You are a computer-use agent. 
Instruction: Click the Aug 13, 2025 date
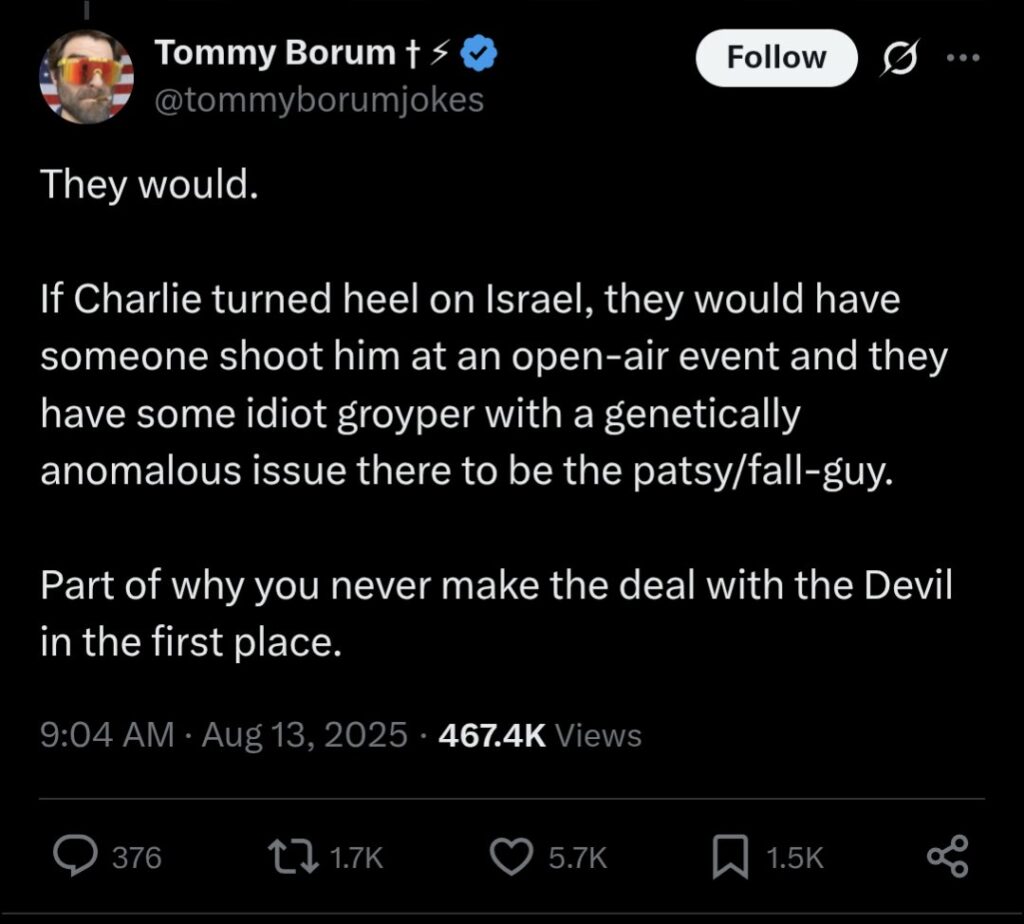[304, 736]
